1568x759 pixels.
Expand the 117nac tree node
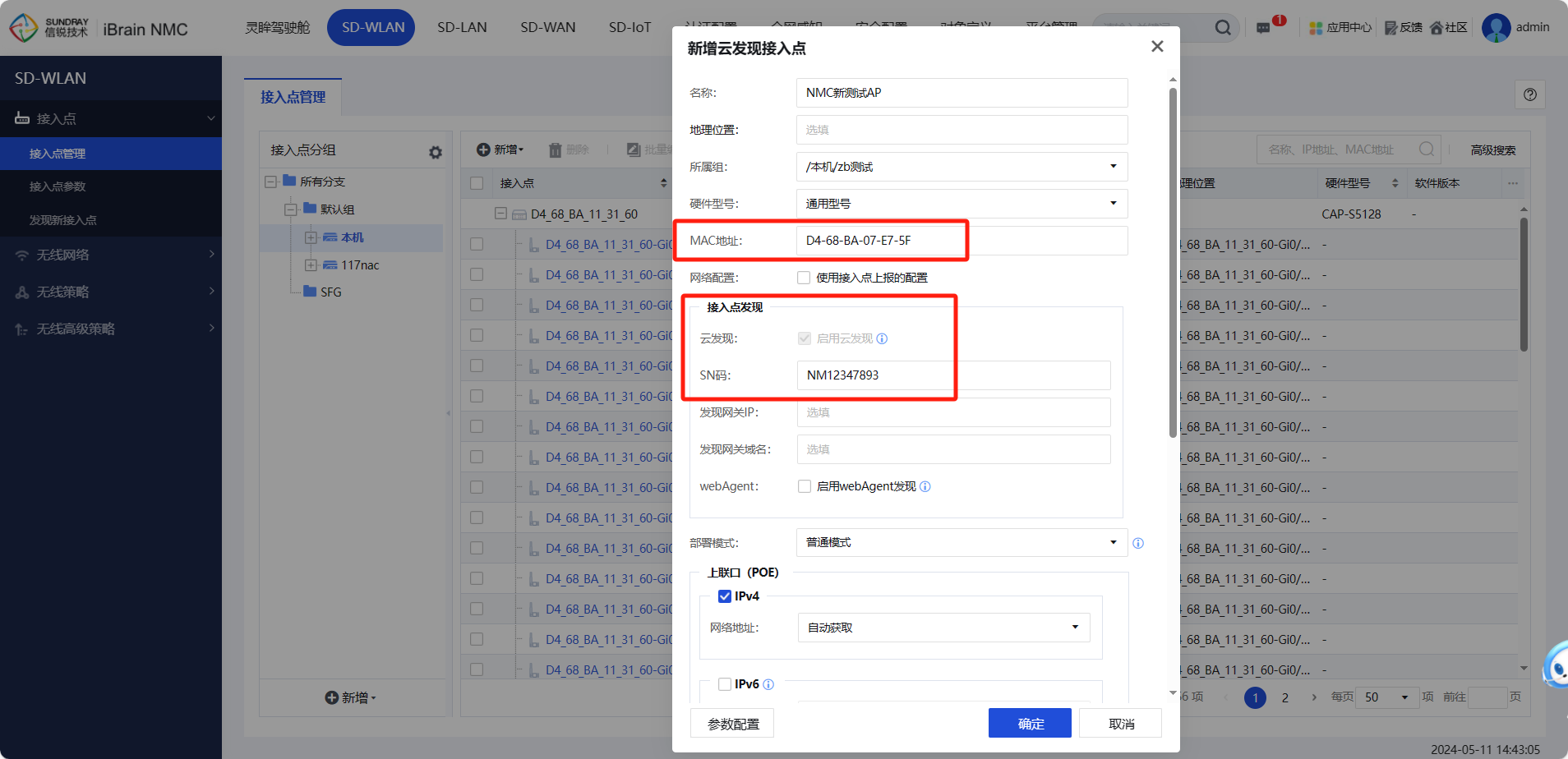pyautogui.click(x=311, y=265)
